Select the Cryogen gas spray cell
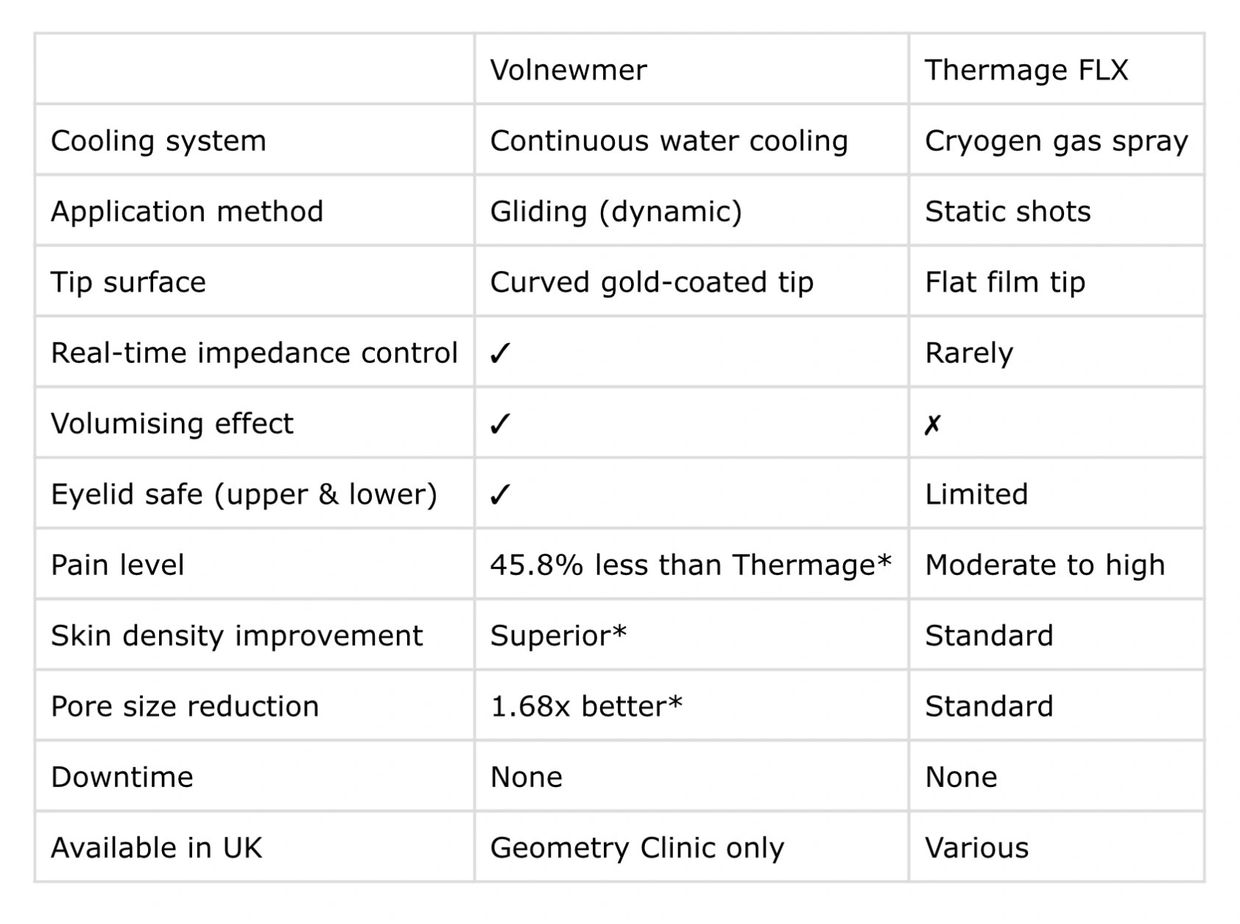Screen dimensions: 1240x924 (x=1056, y=141)
